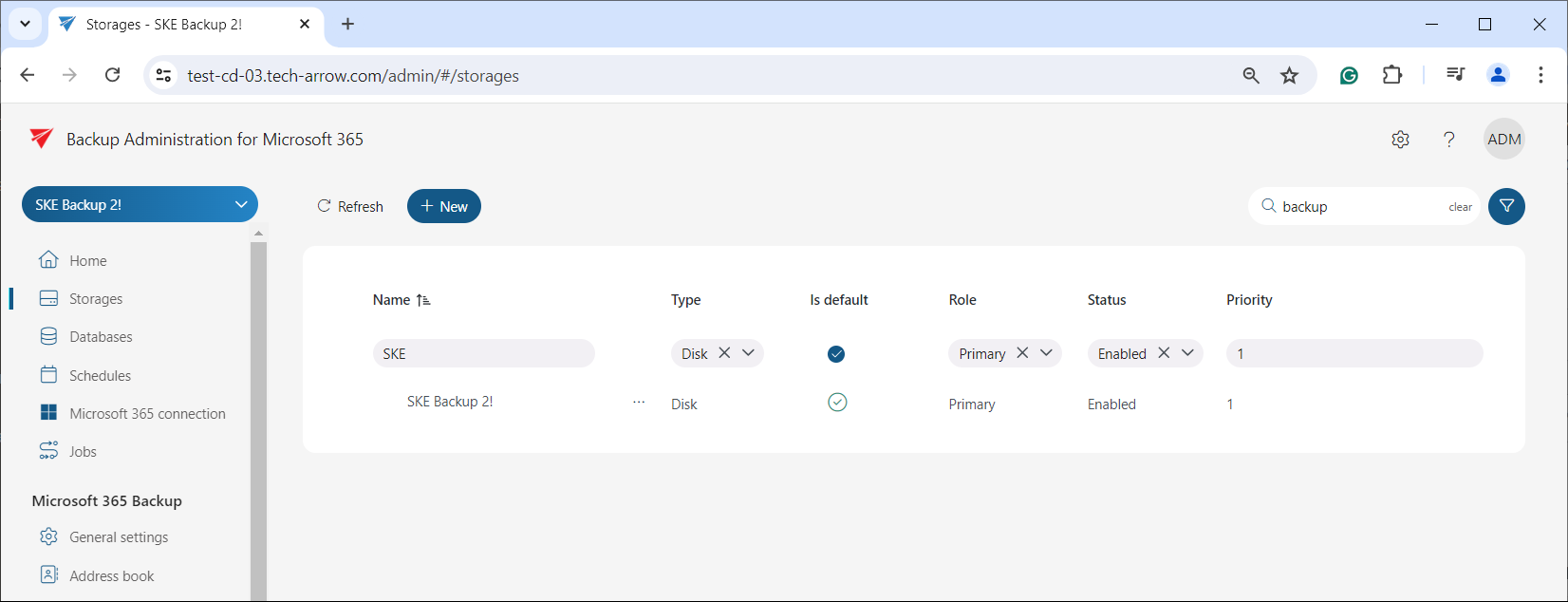Viewport: 1568px width, 602px height.
Task: Clear the Disk type filter with X
Action: coord(724,353)
